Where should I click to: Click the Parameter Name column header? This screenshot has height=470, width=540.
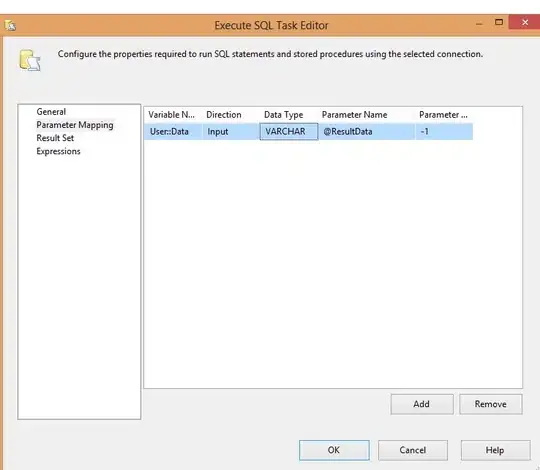pos(354,115)
